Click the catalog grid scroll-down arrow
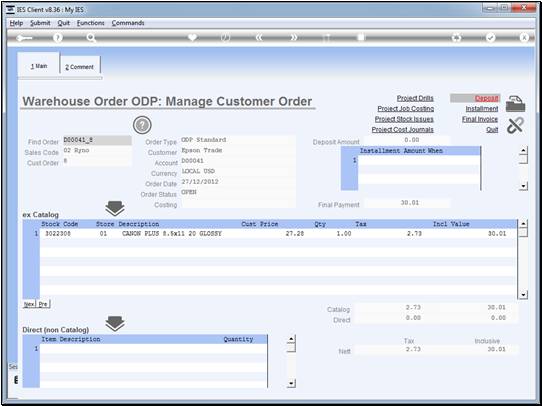Viewport: 542px width, 406px height. (x=524, y=295)
